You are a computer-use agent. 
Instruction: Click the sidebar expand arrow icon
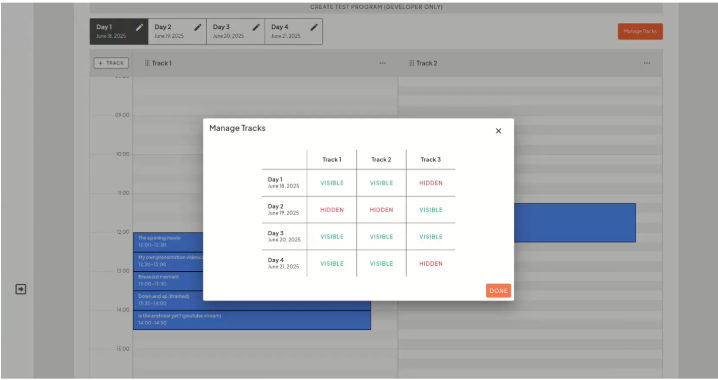pos(21,289)
